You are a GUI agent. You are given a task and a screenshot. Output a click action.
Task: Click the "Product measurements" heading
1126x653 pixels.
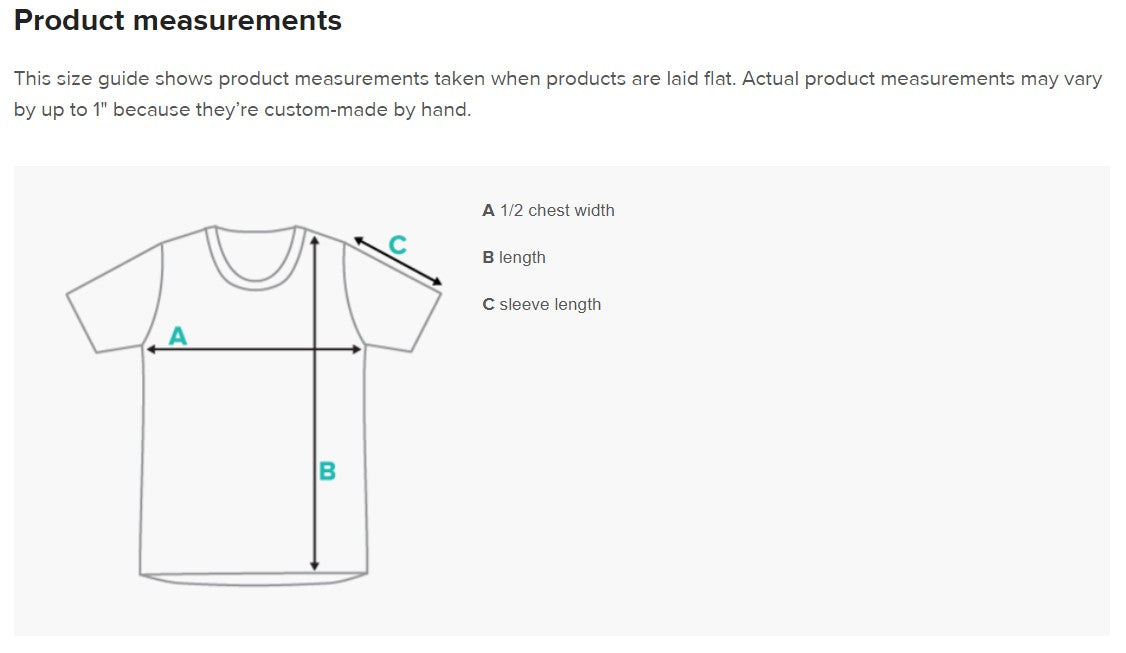(x=178, y=20)
